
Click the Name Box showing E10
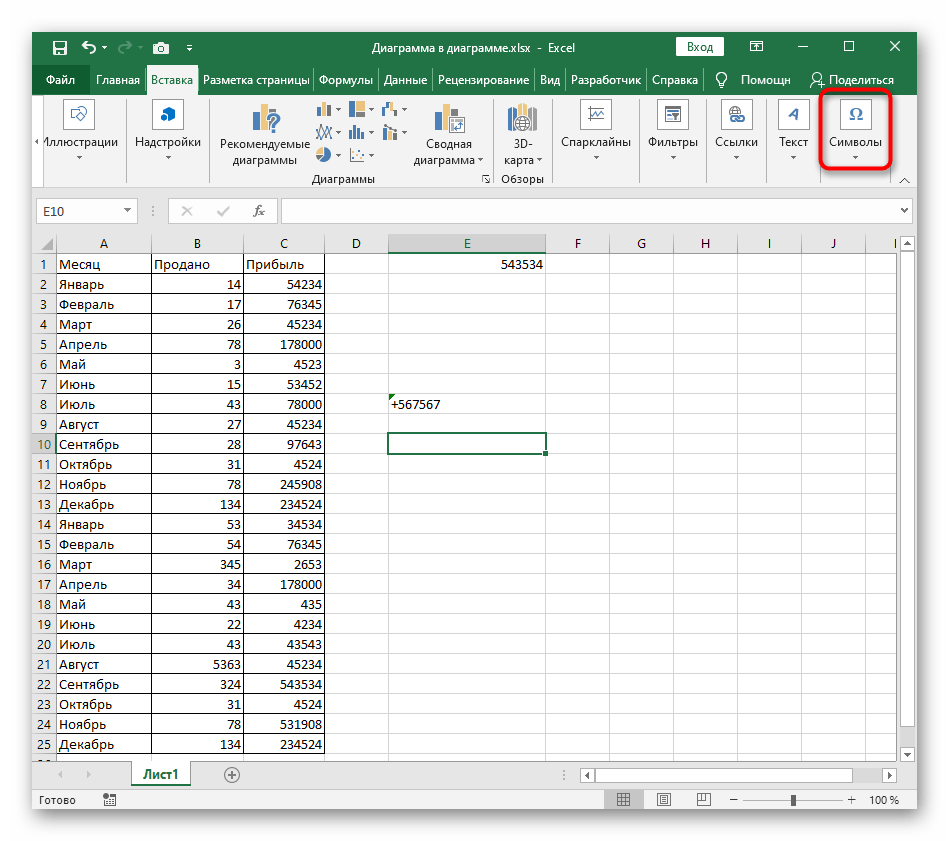click(x=79, y=211)
